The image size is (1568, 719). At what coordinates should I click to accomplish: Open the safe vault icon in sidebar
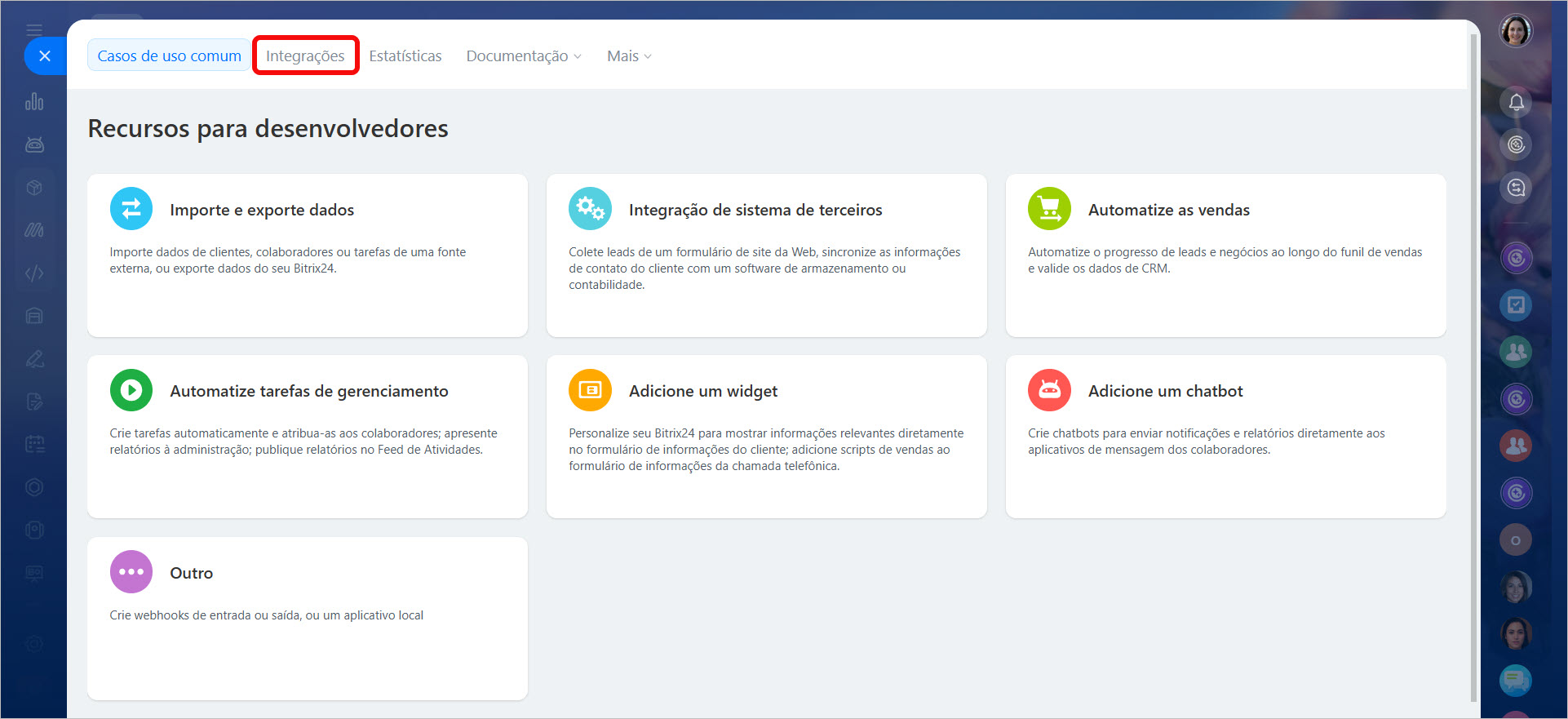point(34,530)
